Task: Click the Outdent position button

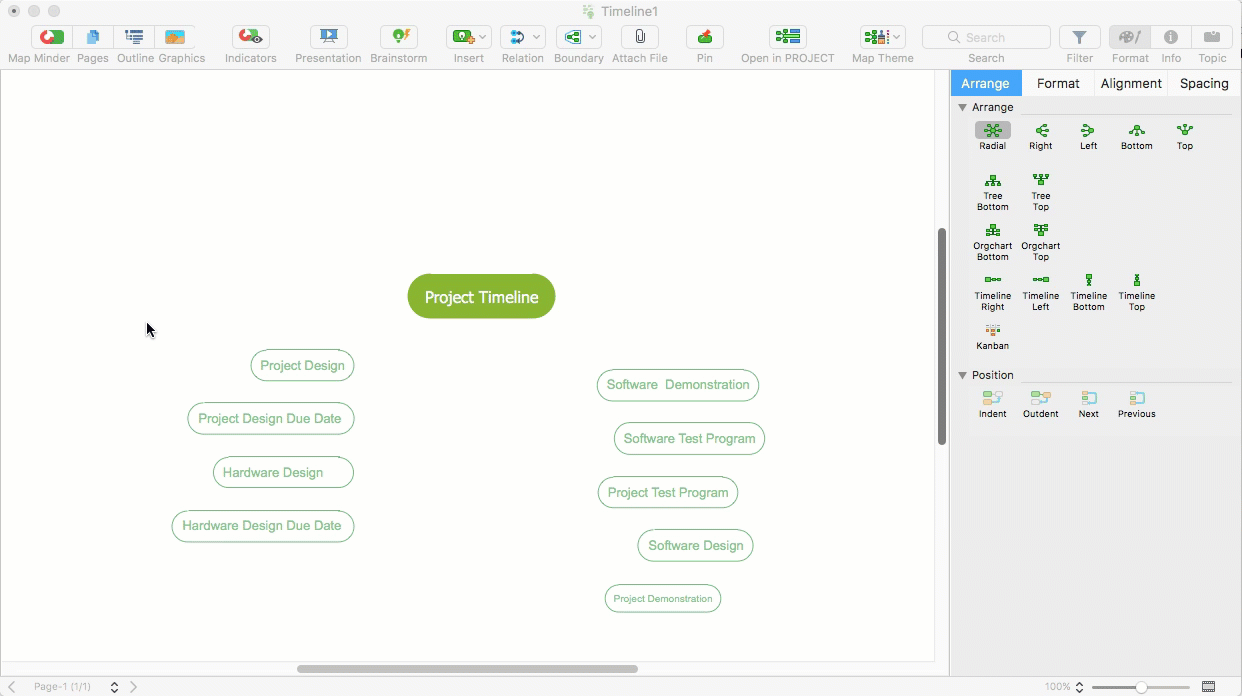Action: (1041, 404)
